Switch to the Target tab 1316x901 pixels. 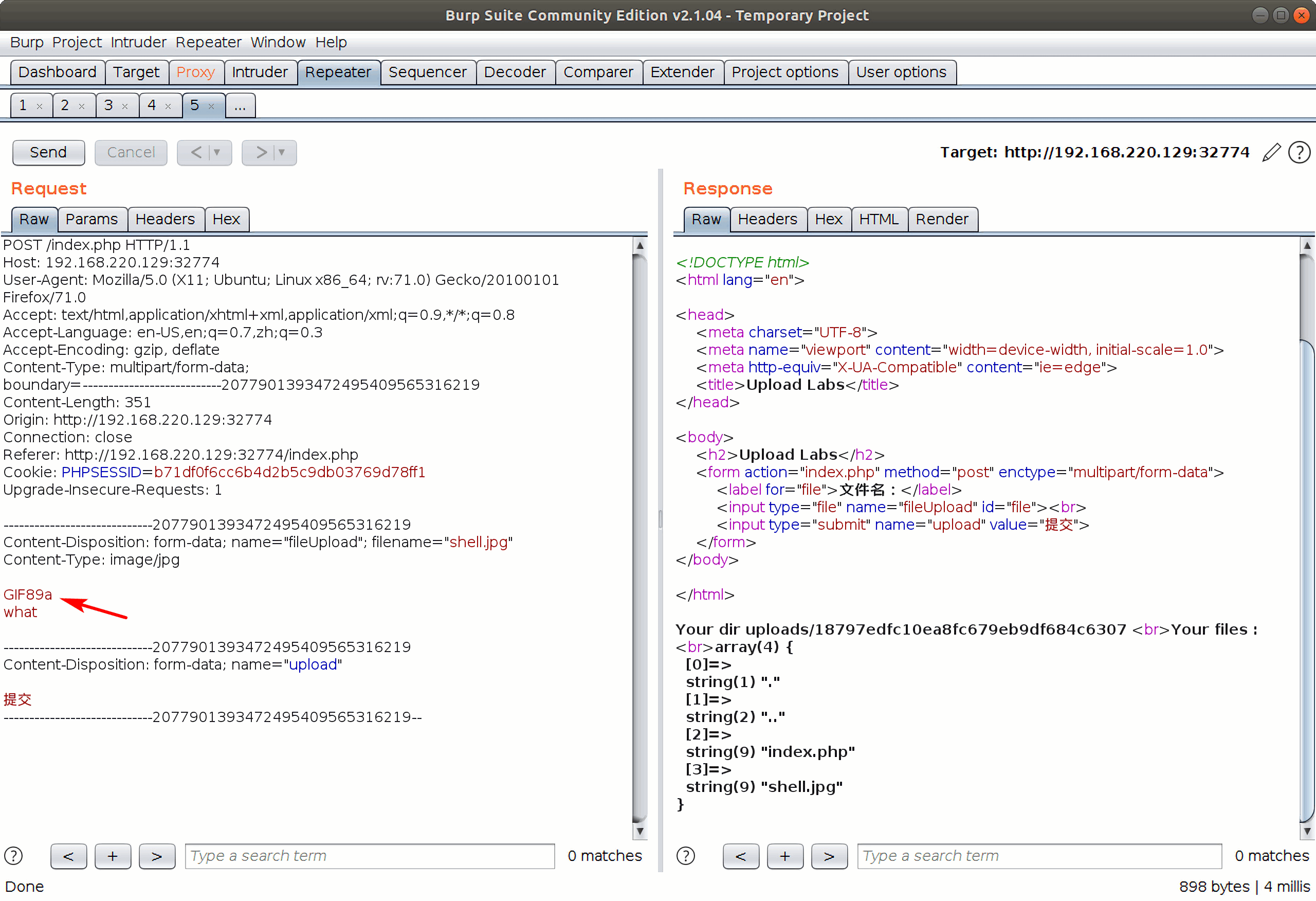(136, 73)
